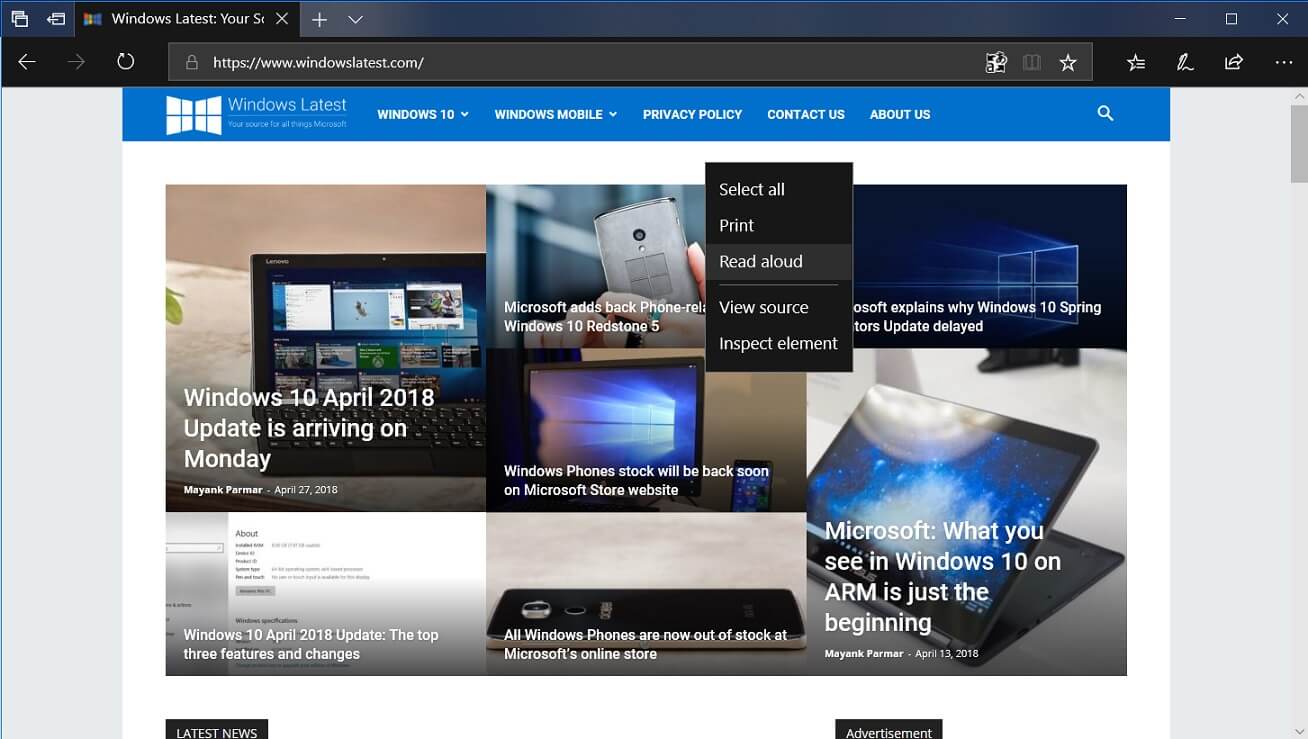The image size is (1308, 739).
Task: Click the extension icon in address bar
Action: tap(996, 62)
